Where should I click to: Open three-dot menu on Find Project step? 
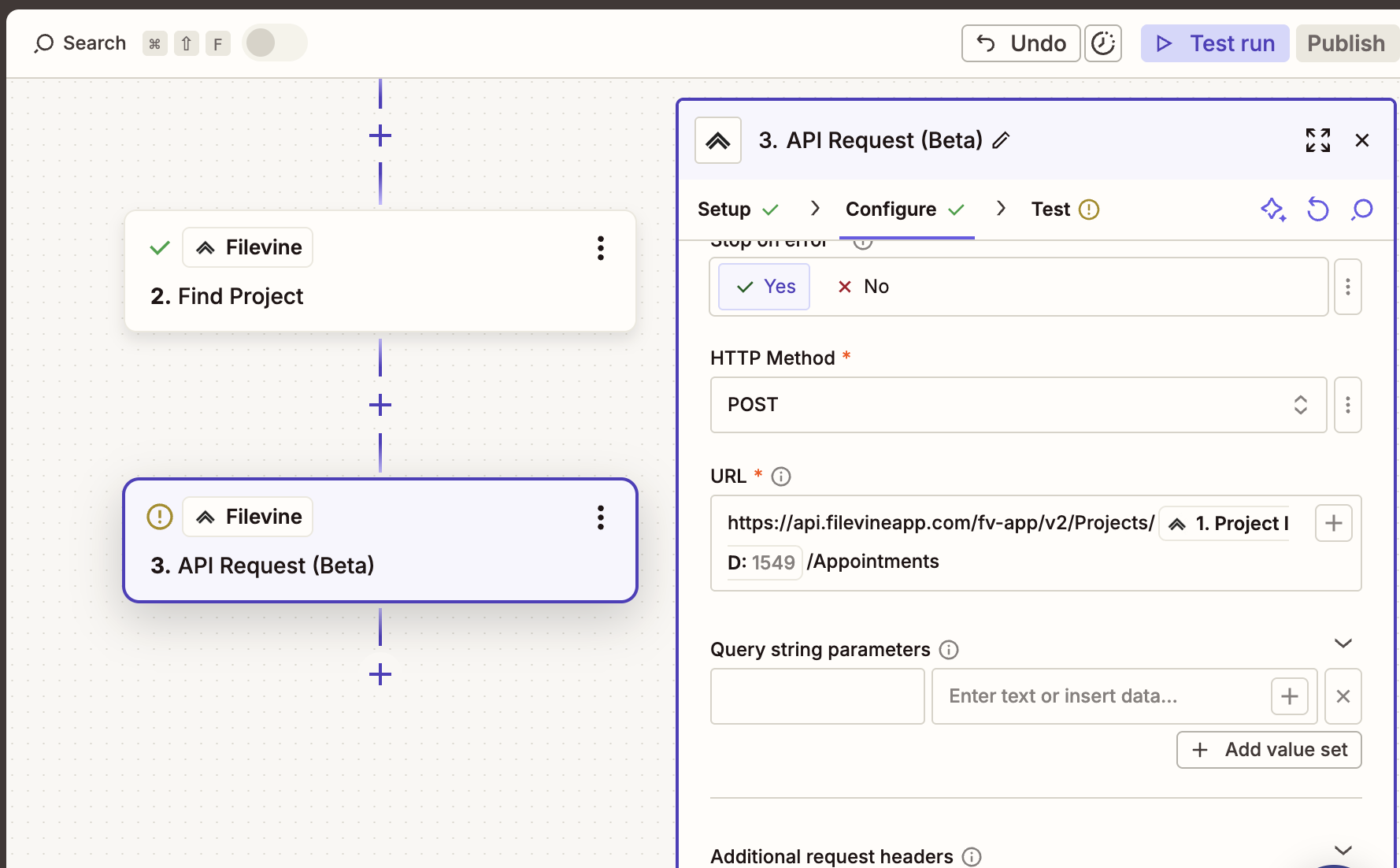(x=600, y=248)
